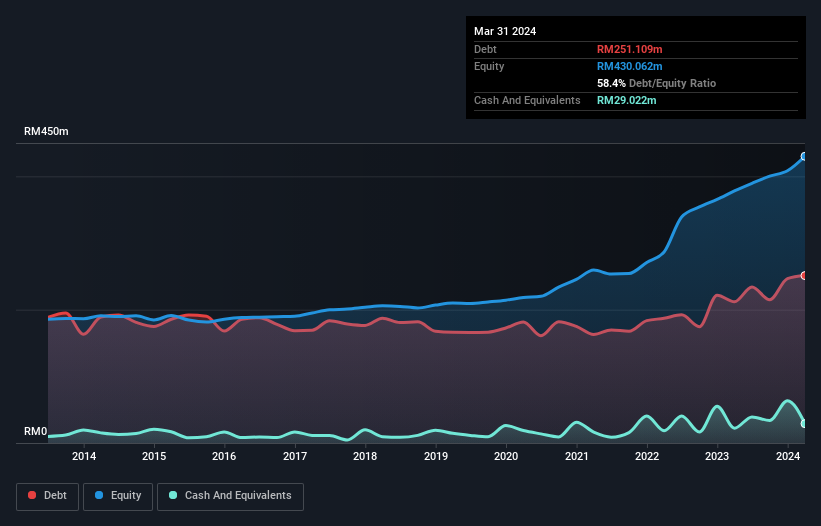The width and height of the screenshot is (821, 526).
Task: Click the RM0 y-axis label
Action: click(36, 432)
